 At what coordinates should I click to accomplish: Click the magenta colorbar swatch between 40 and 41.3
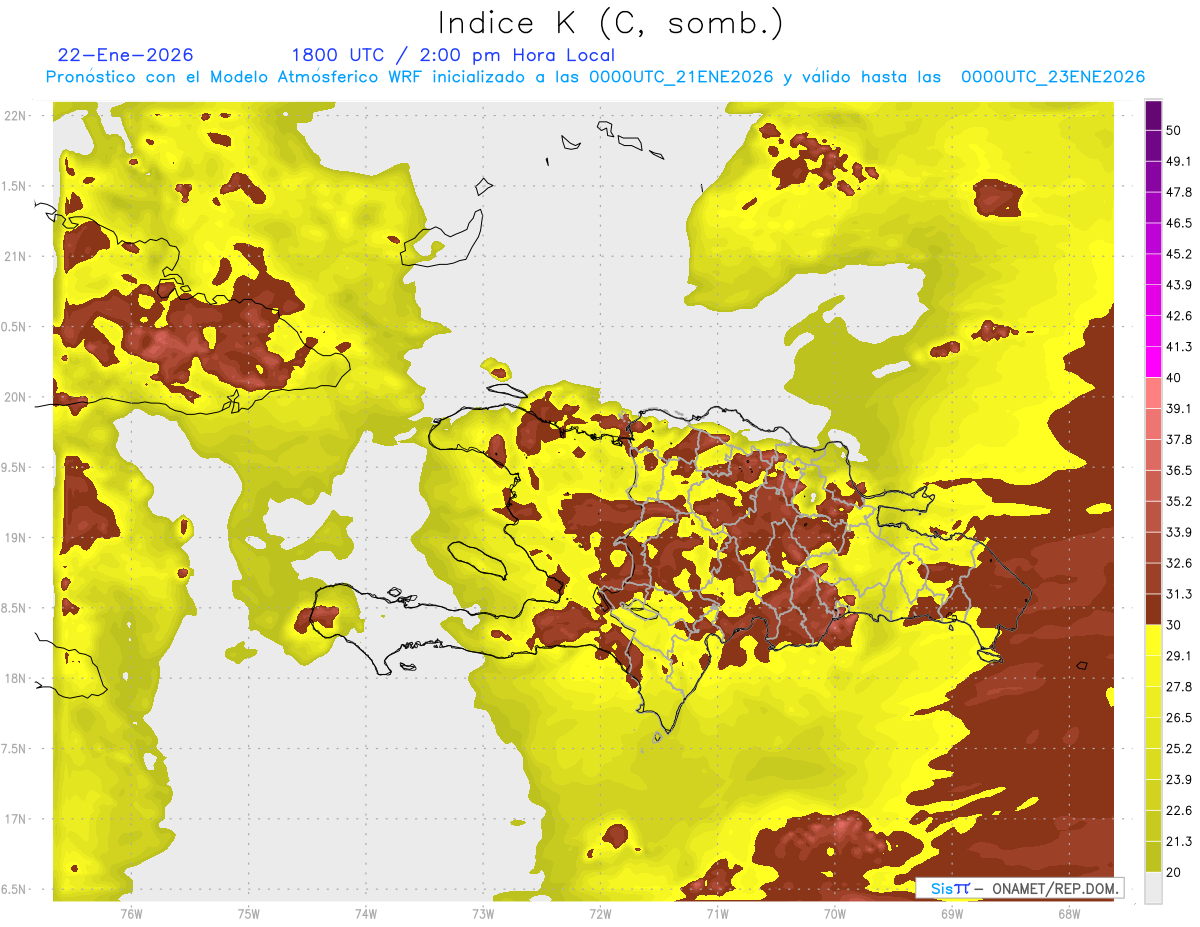[1153, 362]
